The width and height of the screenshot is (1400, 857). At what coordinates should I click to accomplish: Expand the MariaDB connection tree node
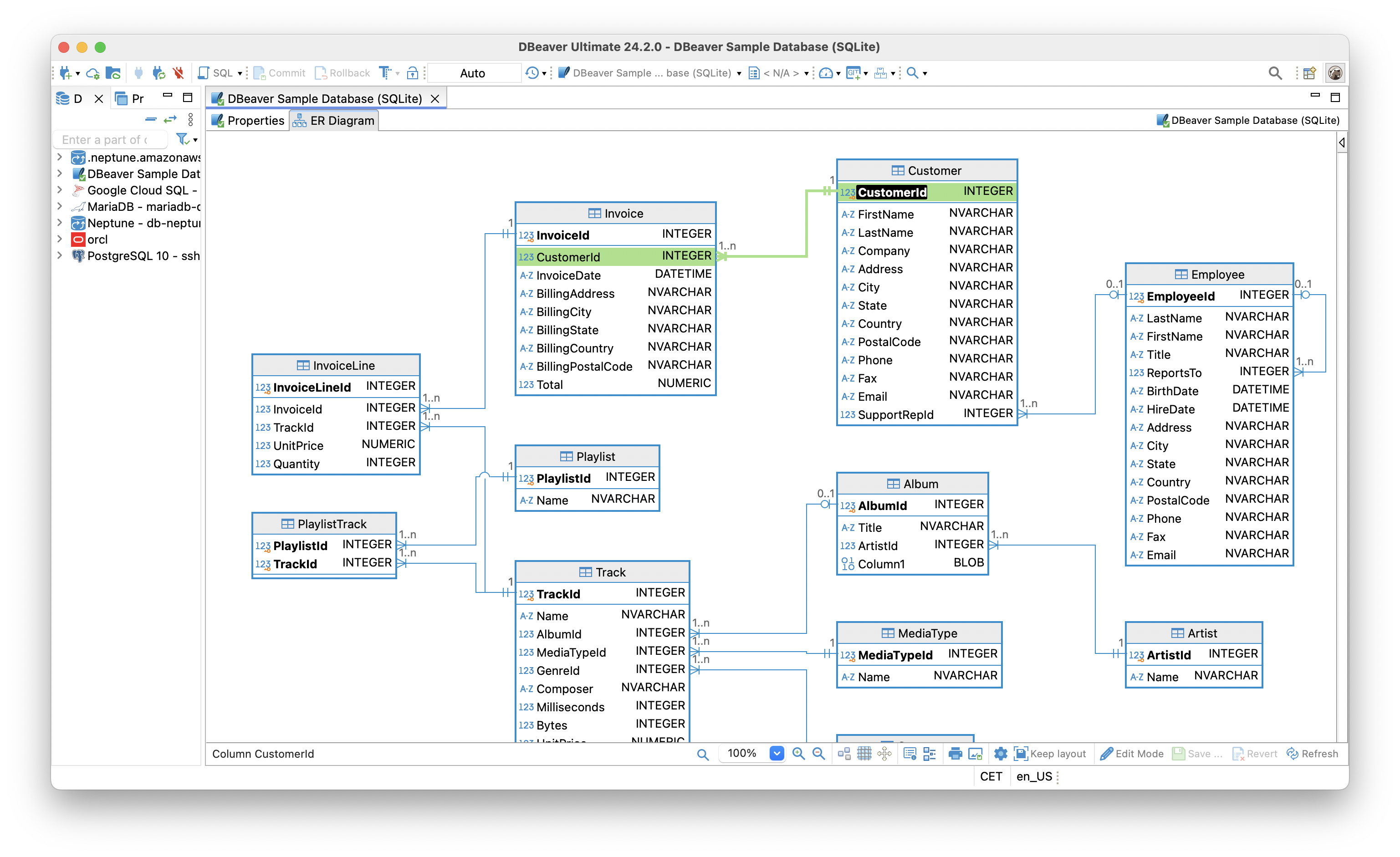(x=60, y=206)
